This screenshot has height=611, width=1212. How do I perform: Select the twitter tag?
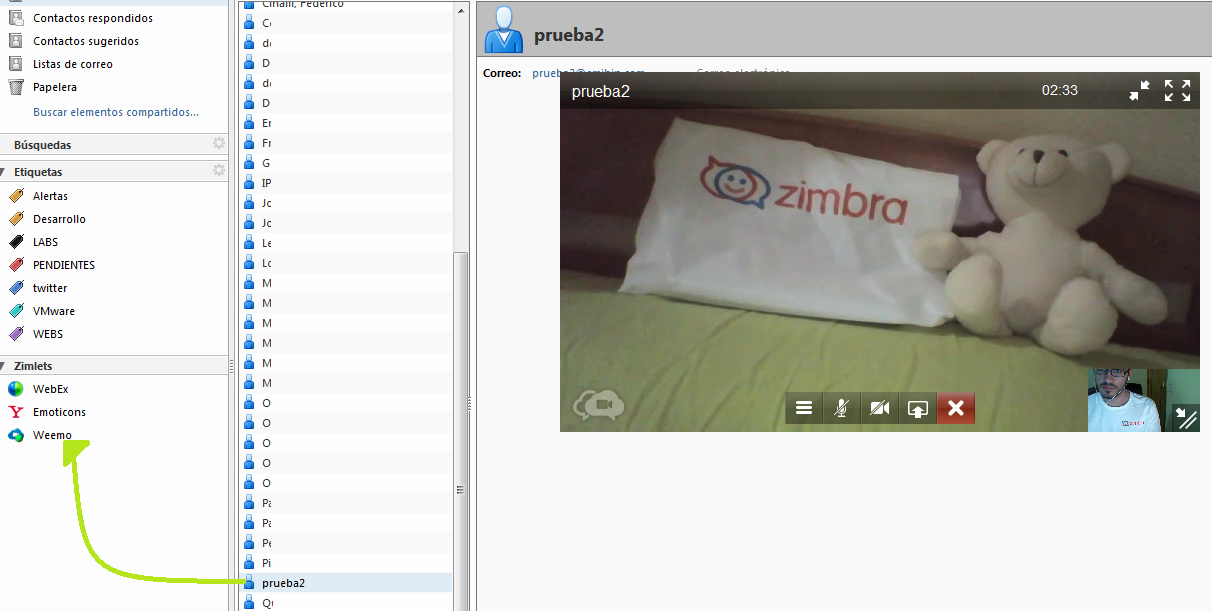(x=50, y=288)
